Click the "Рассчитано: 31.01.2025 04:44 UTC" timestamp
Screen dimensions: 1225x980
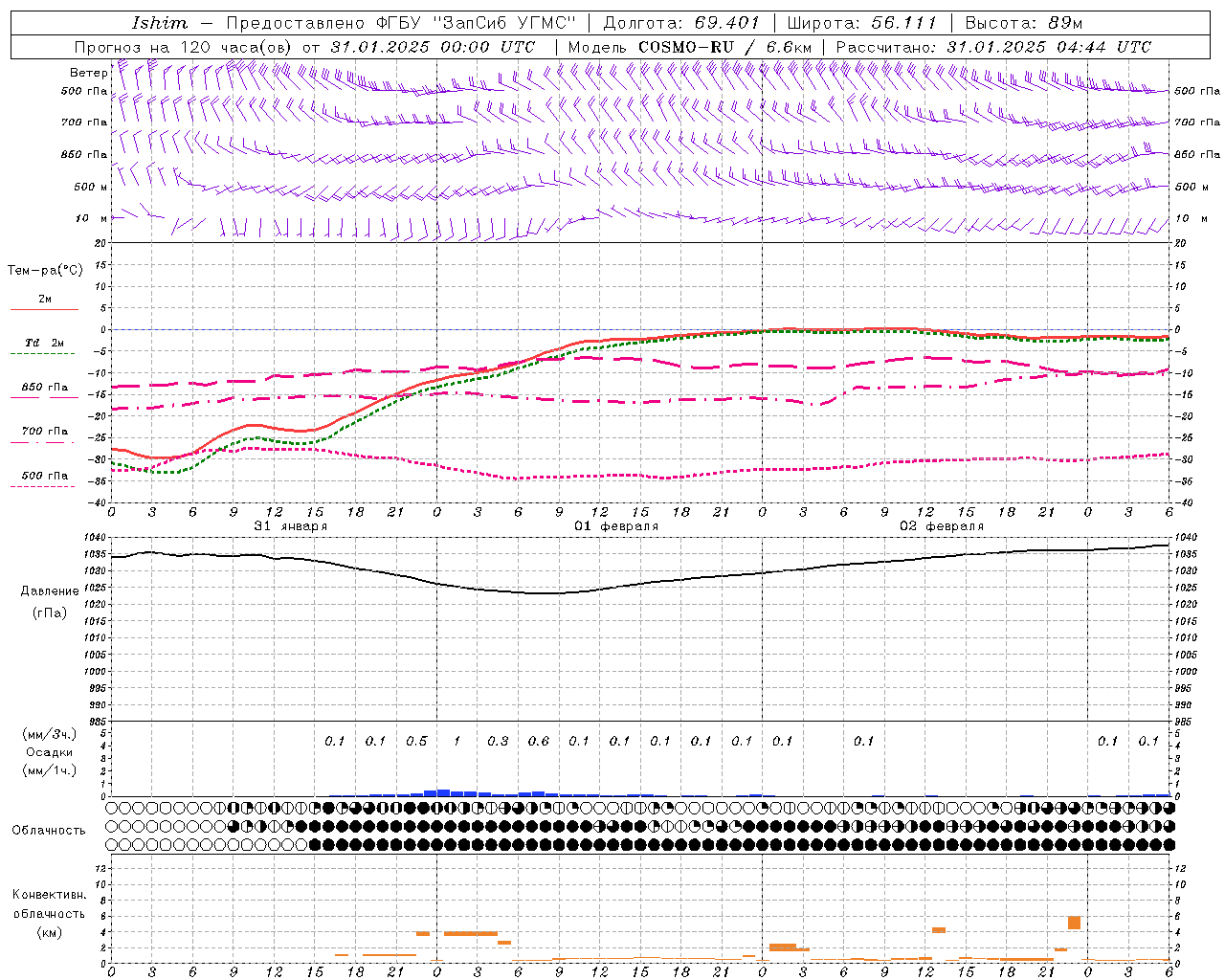click(993, 47)
